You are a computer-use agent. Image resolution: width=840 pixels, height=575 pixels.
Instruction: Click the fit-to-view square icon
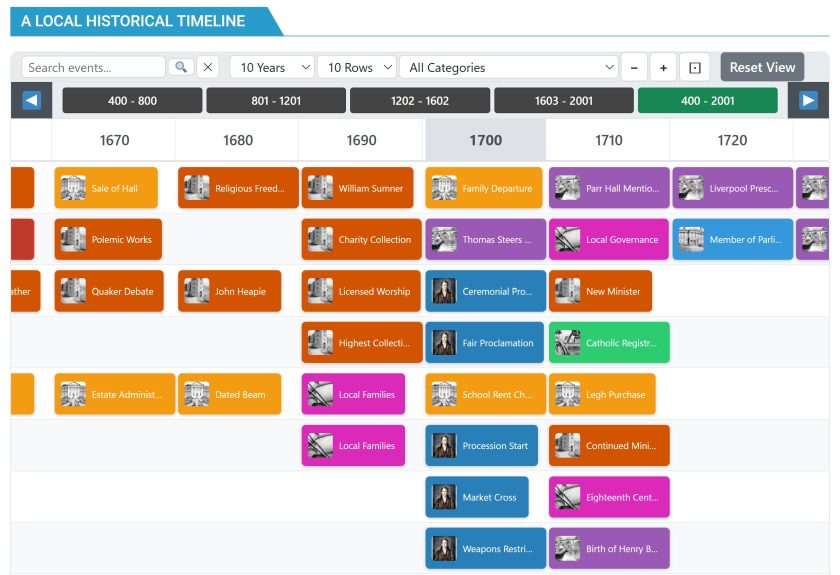click(695, 68)
